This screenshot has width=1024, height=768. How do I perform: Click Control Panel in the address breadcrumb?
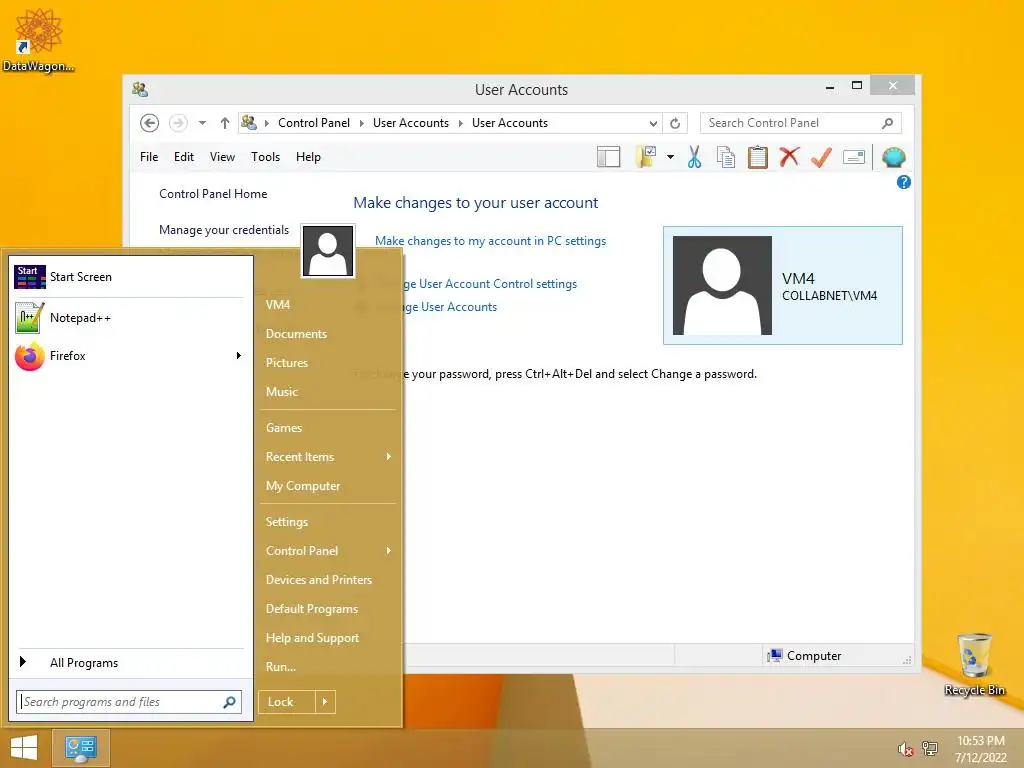(x=313, y=123)
